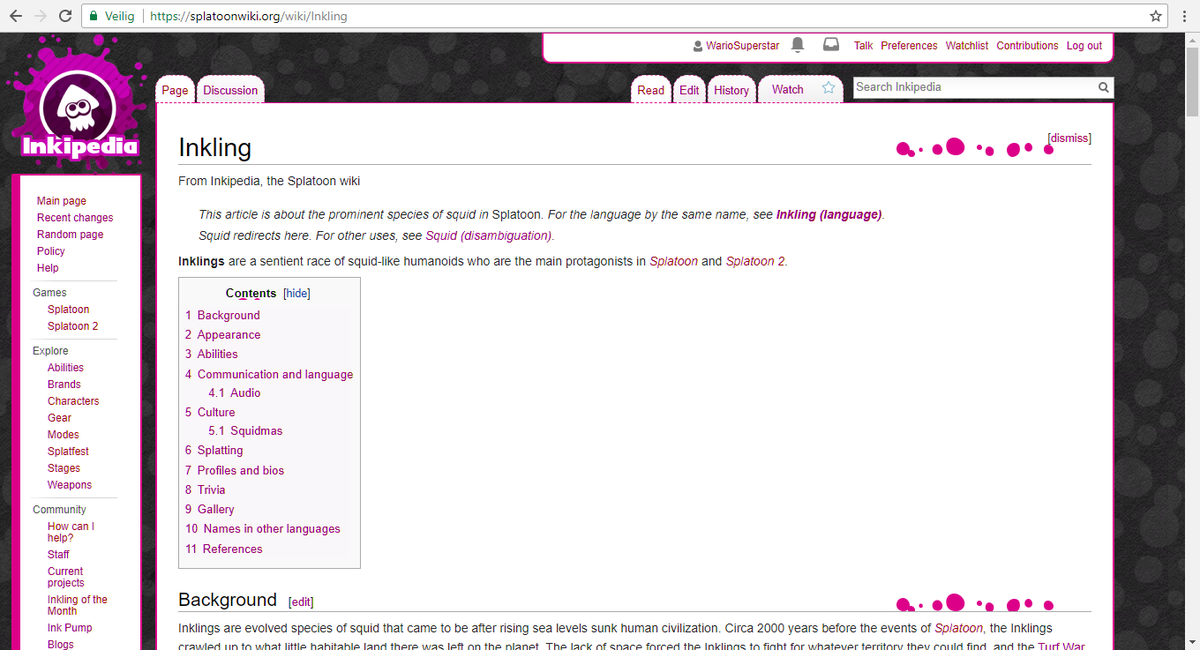Switch to the Discussion tab
Image resolution: width=1200 pixels, height=650 pixels.
pyautogui.click(x=230, y=89)
